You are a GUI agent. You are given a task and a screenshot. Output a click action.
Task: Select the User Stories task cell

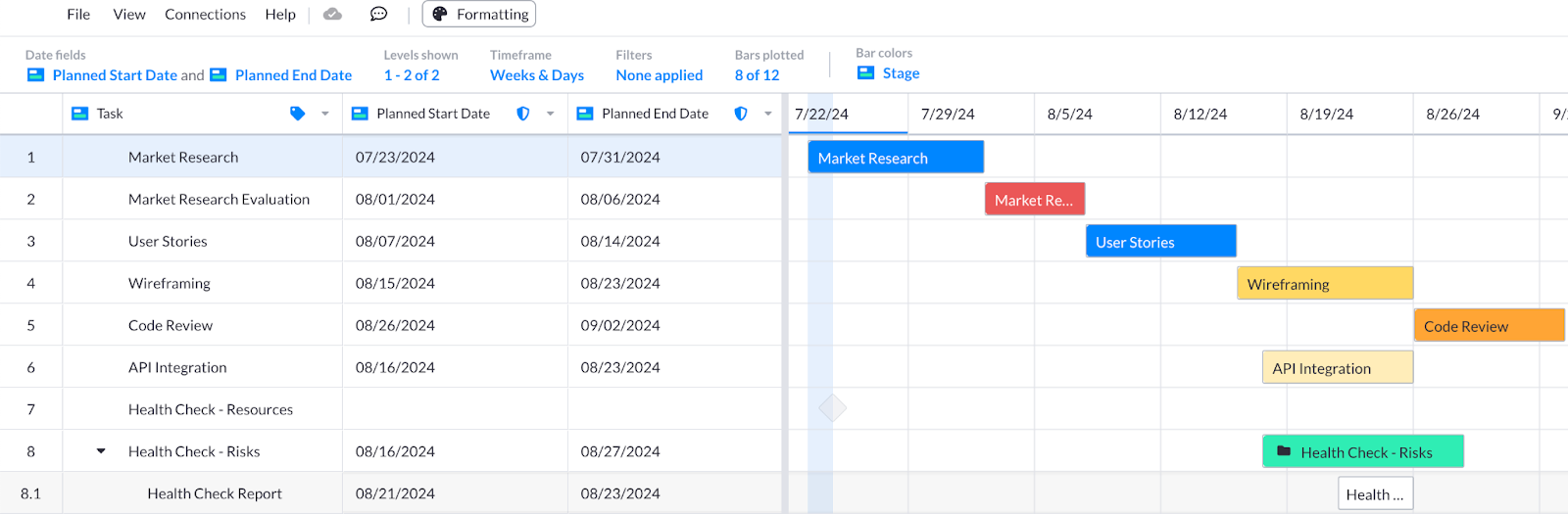click(x=203, y=241)
